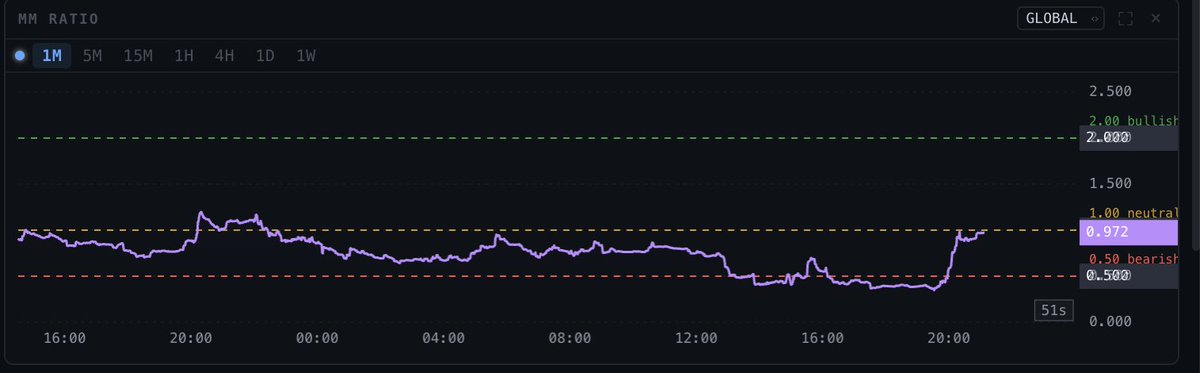
Task: Select the 1W timeframe
Action: (306, 56)
